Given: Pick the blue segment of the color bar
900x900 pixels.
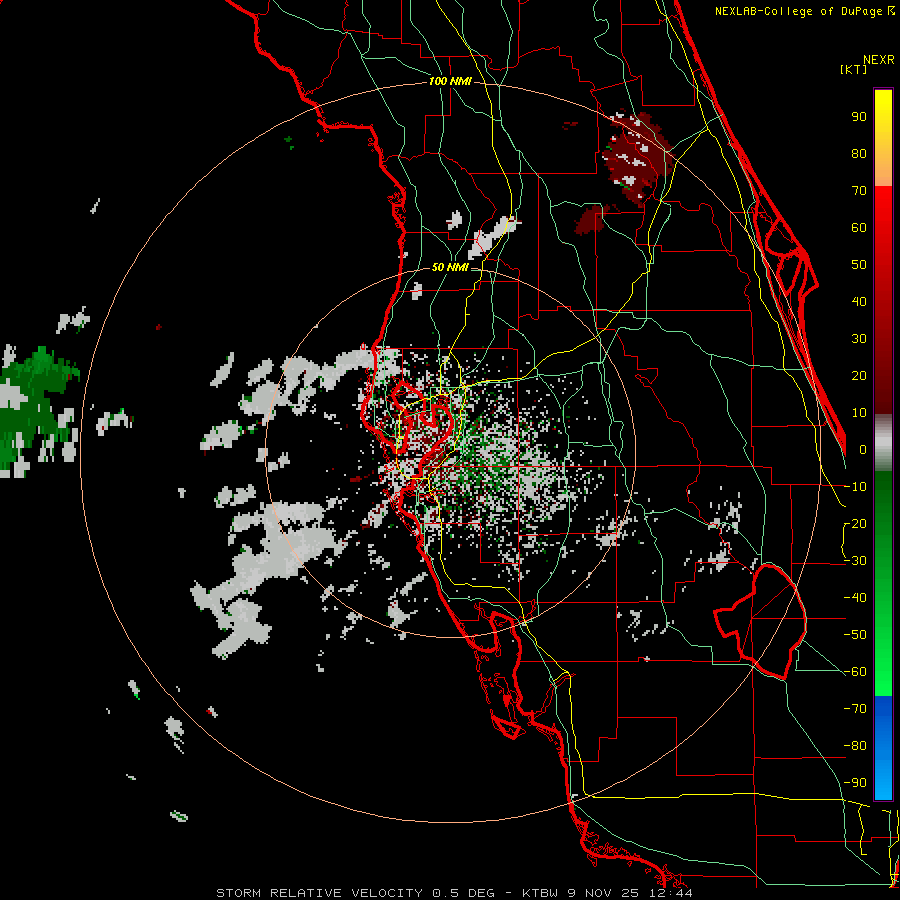Looking at the screenshot, I should click(883, 748).
